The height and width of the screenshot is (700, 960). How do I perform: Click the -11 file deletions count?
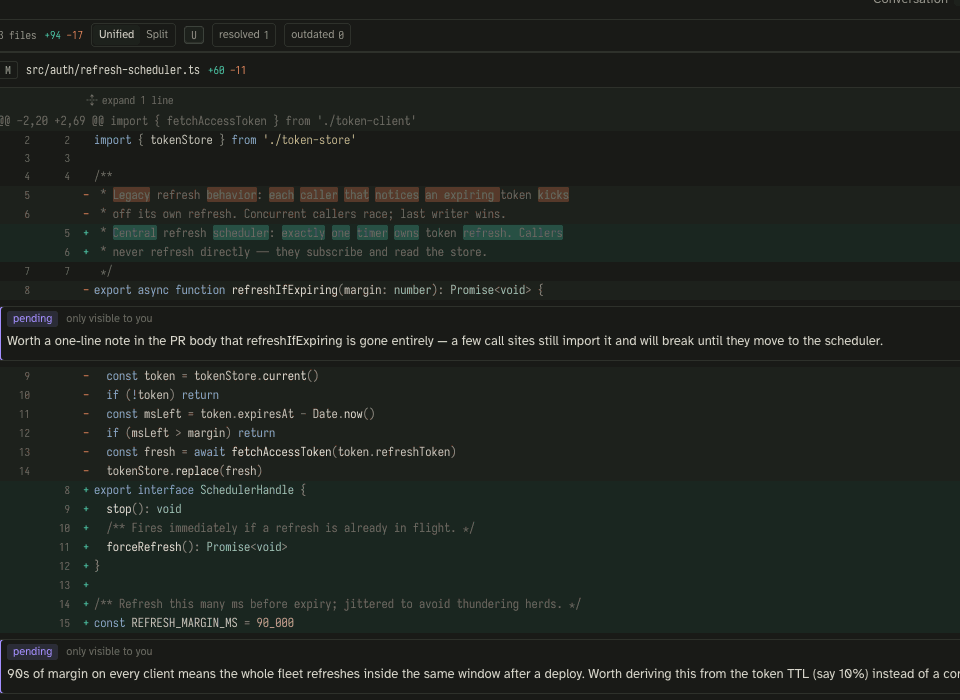click(238, 70)
